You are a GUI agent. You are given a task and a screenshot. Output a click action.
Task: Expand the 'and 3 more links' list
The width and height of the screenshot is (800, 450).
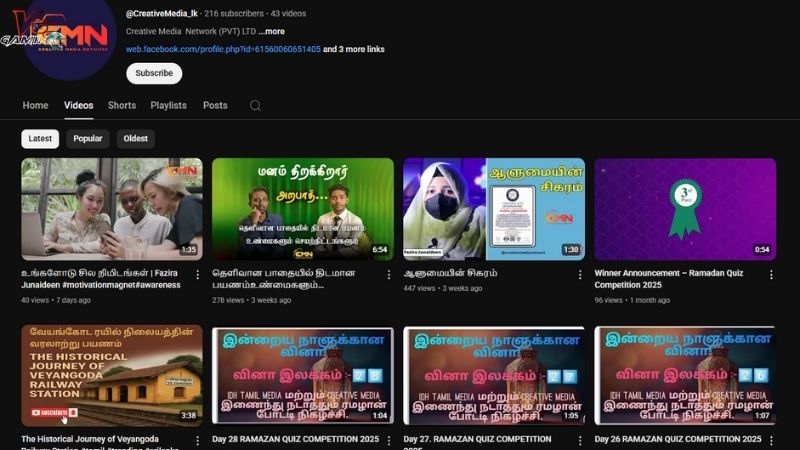(354, 49)
